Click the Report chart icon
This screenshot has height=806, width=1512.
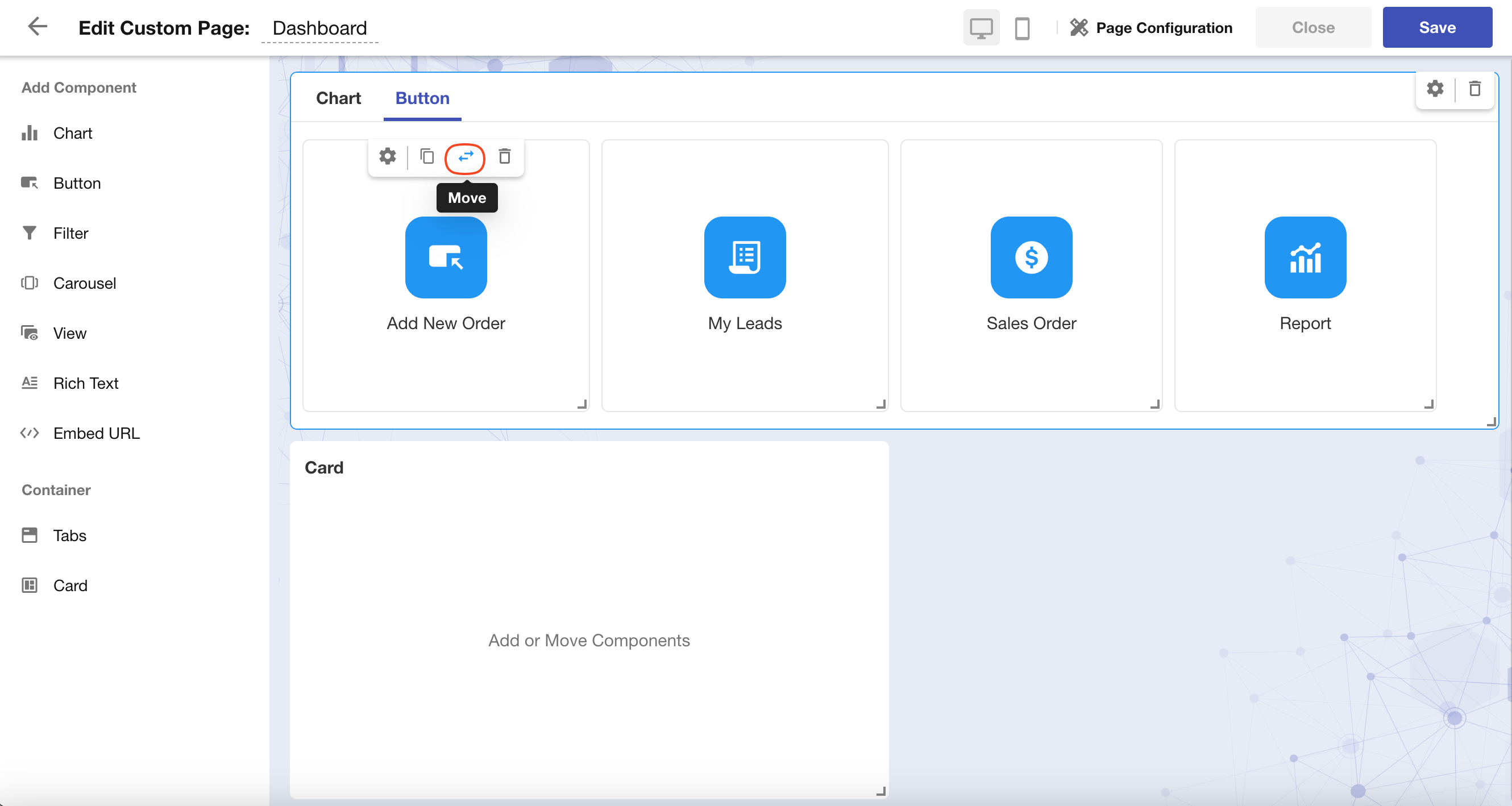pyautogui.click(x=1306, y=257)
